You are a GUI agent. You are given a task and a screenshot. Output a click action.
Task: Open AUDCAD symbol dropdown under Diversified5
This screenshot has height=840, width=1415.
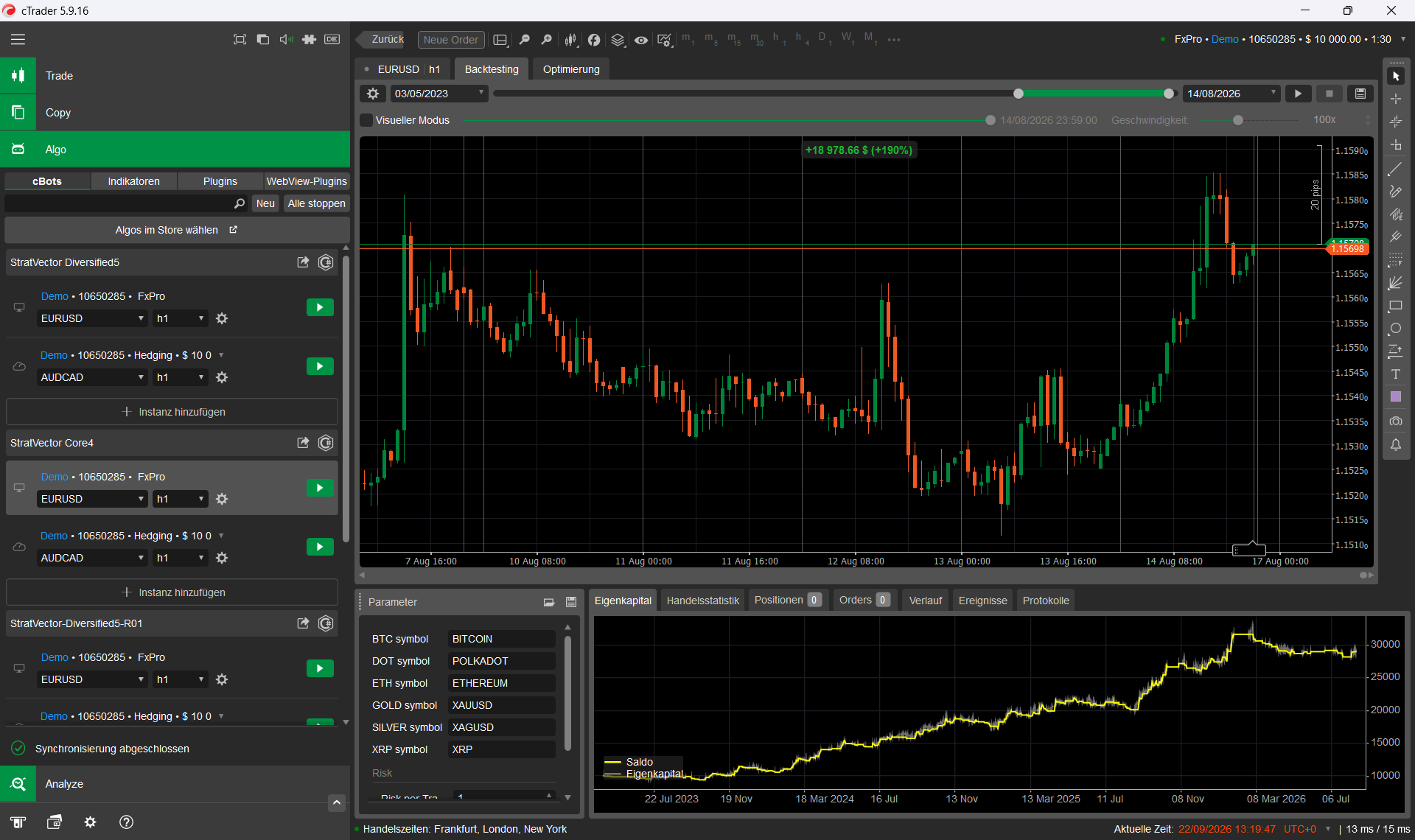point(92,377)
